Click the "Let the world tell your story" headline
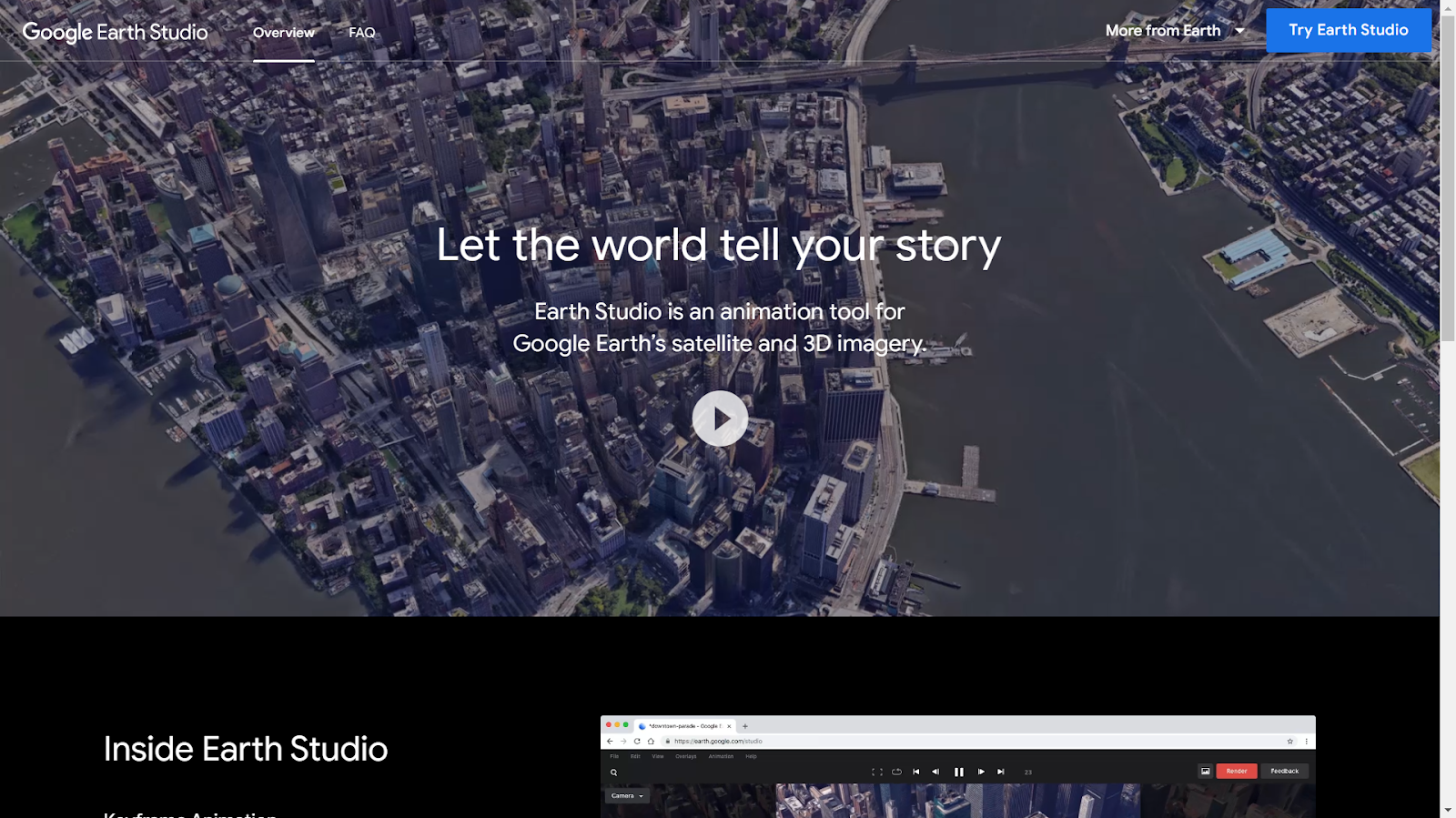Viewport: 1456px width, 818px height. click(719, 245)
